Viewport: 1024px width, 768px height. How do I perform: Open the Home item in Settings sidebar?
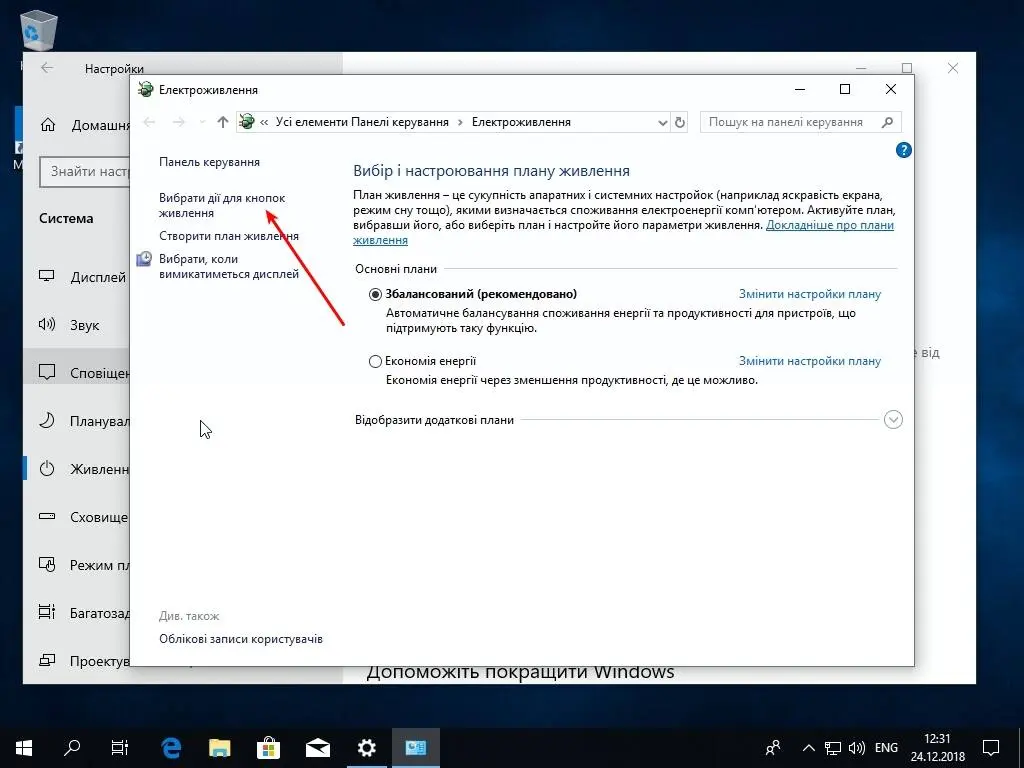click(x=85, y=125)
